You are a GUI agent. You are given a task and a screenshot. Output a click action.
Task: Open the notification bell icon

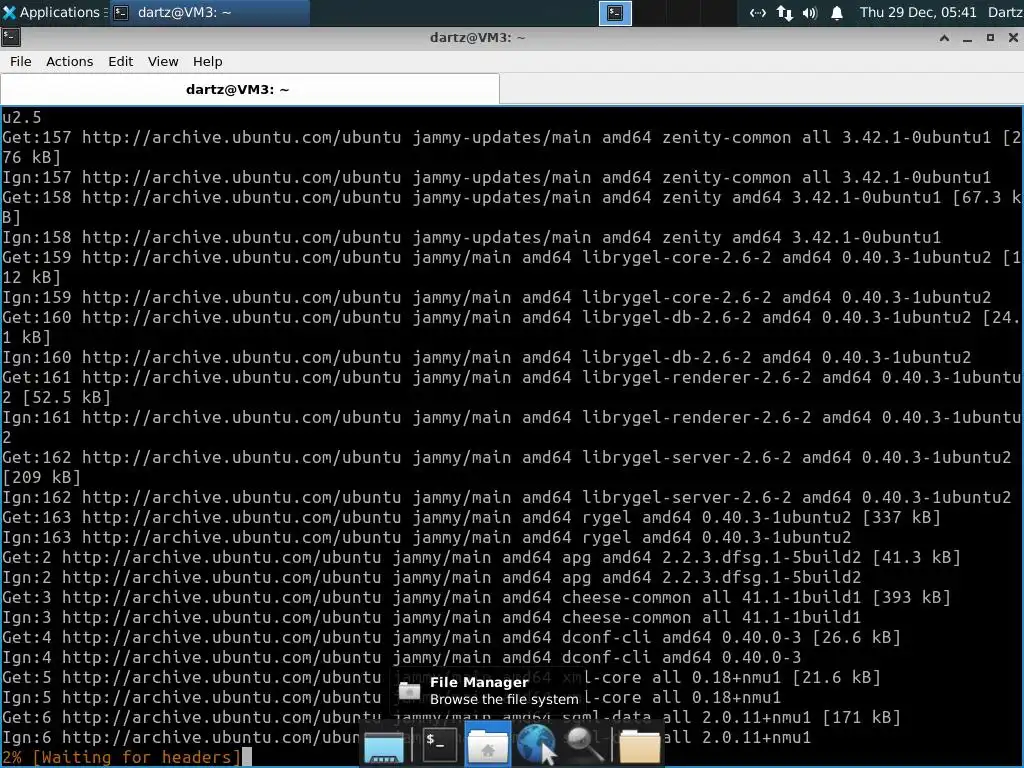[x=837, y=12]
